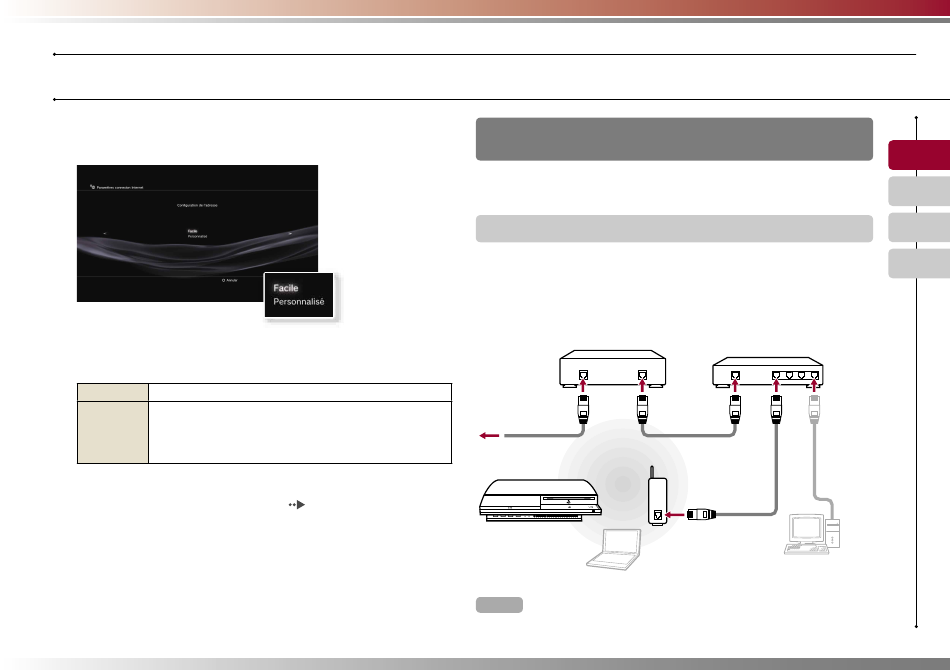Click Annuler at the PS3 screen bottom

230,280
